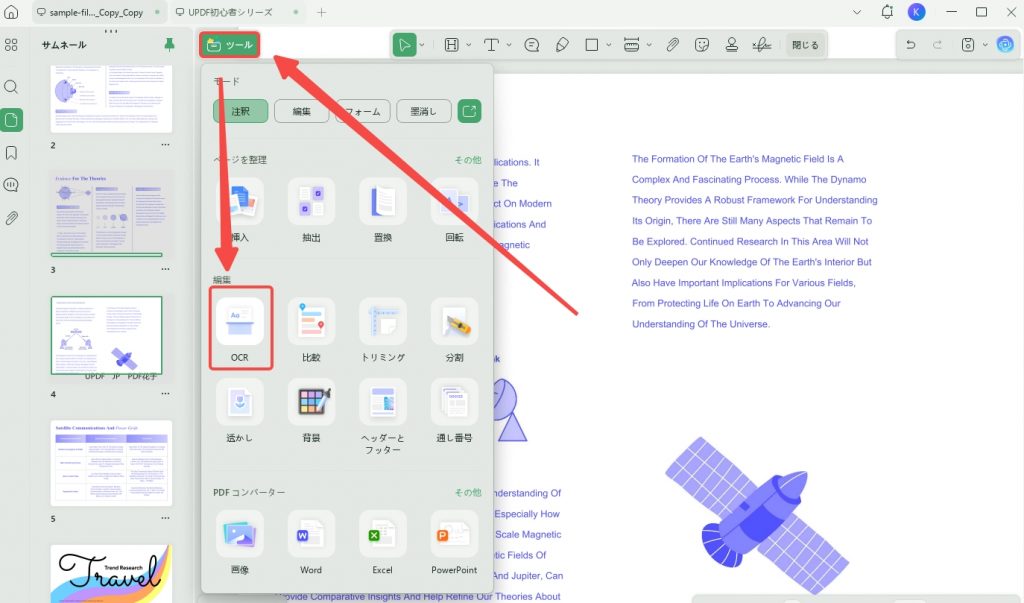Open the トリミング crop tool
Image resolution: width=1024 pixels, height=603 pixels.
383,330
